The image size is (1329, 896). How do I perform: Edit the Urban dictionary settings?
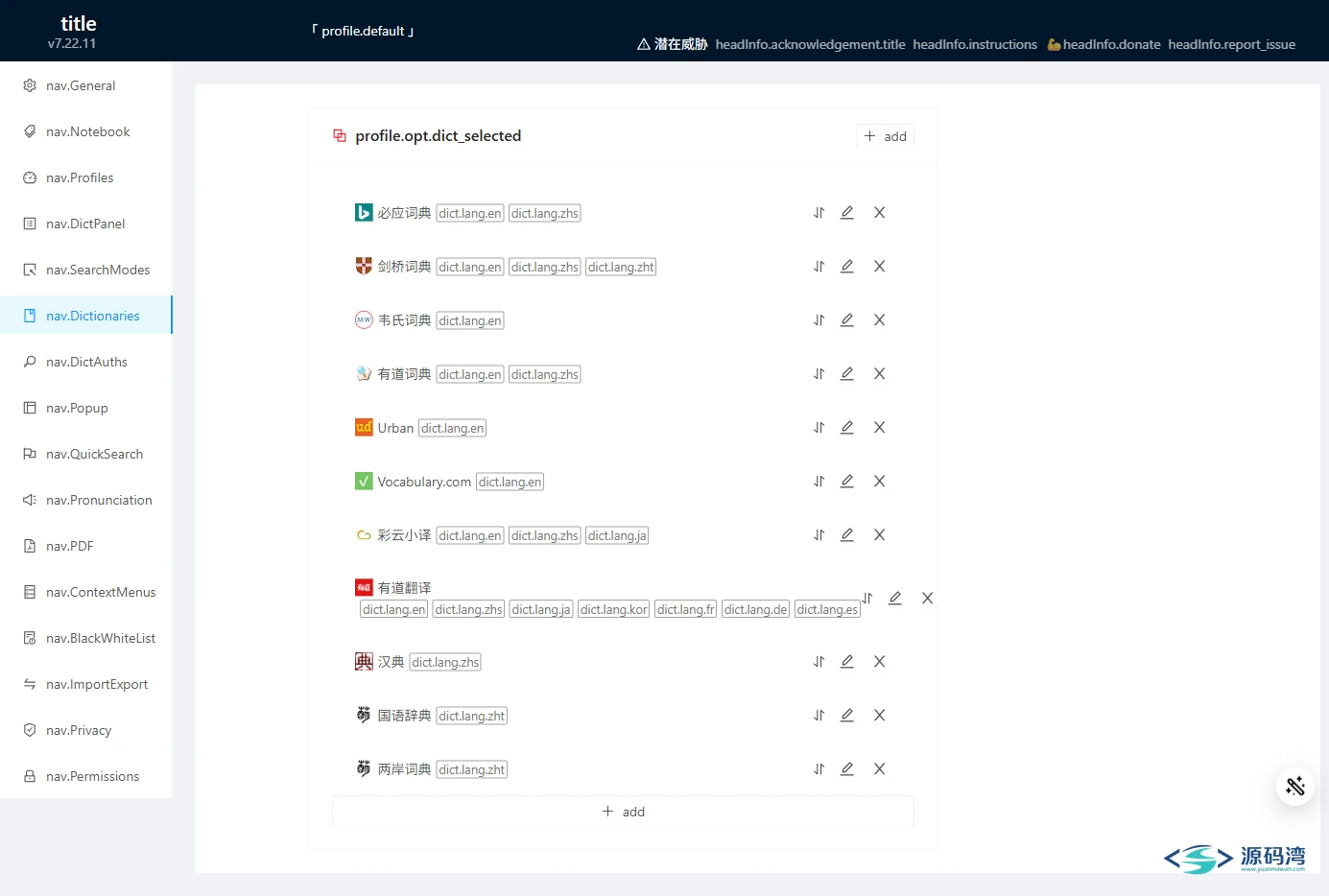pyautogui.click(x=847, y=428)
